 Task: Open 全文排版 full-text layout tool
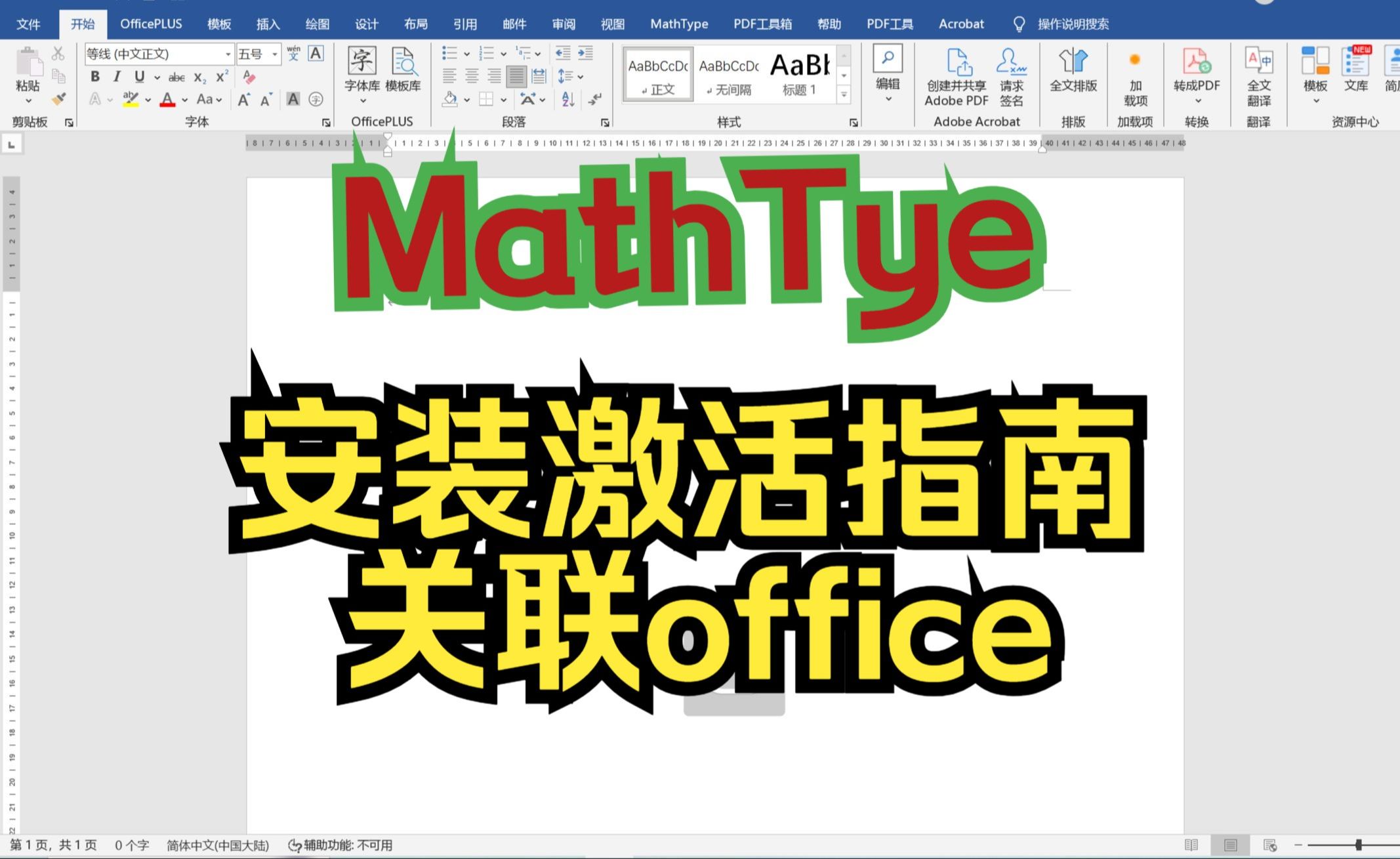pos(1073,70)
